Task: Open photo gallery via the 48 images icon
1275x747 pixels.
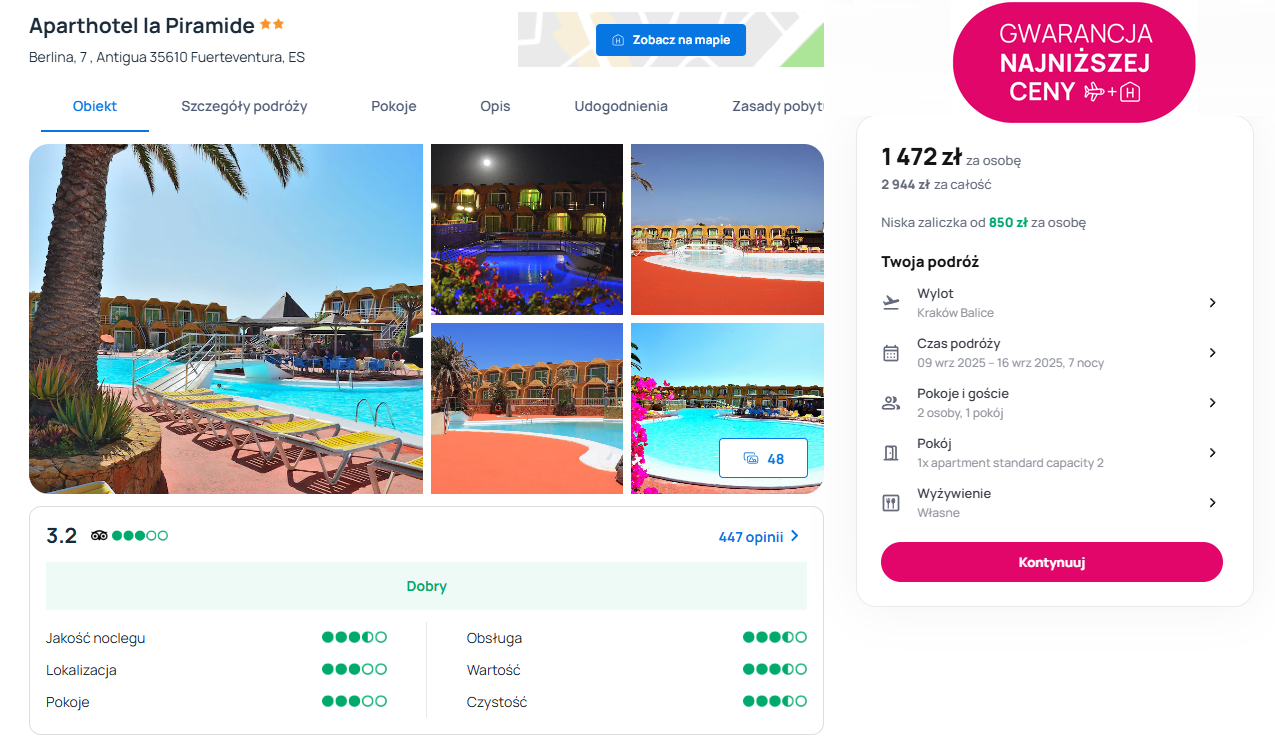Action: [x=763, y=458]
